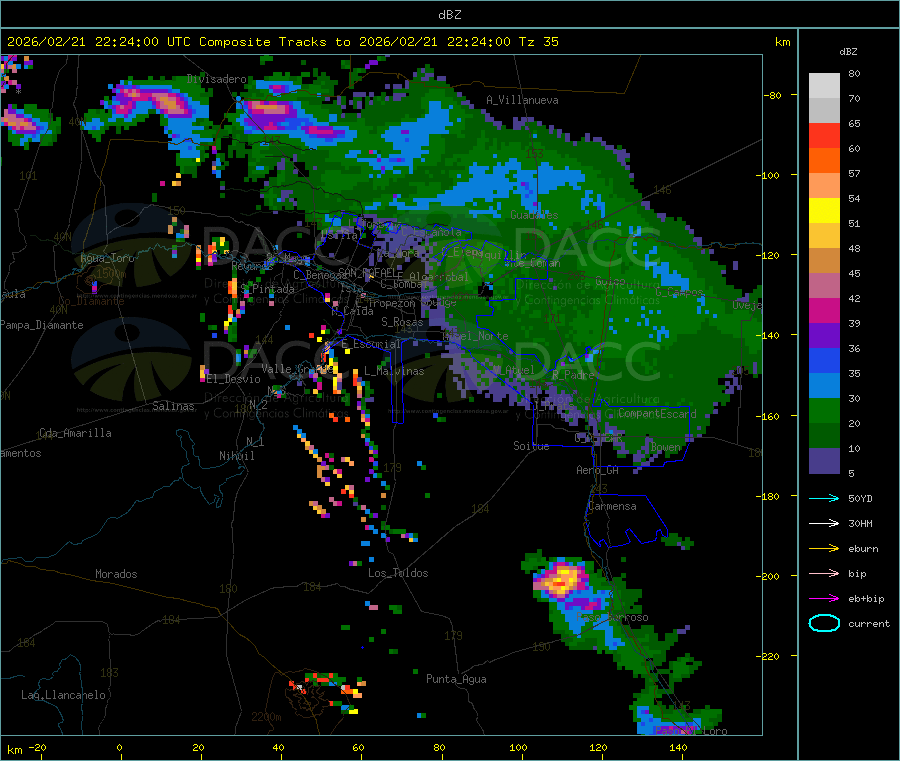The height and width of the screenshot is (761, 900).
Task: Click the 2200m elevation label near the volcano
Action: [x=266, y=717]
